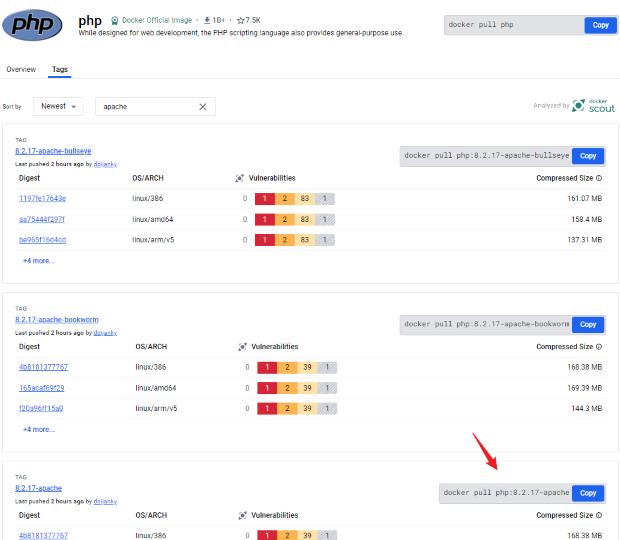This screenshot has width=620, height=540.
Task: Click the PHP logo icon
Action: pyautogui.click(x=38, y=24)
